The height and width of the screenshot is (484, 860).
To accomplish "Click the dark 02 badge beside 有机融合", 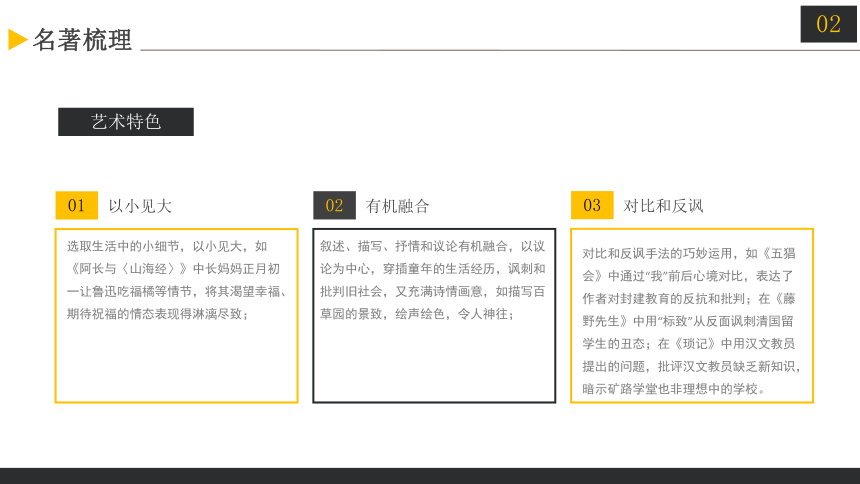I will (x=334, y=205).
